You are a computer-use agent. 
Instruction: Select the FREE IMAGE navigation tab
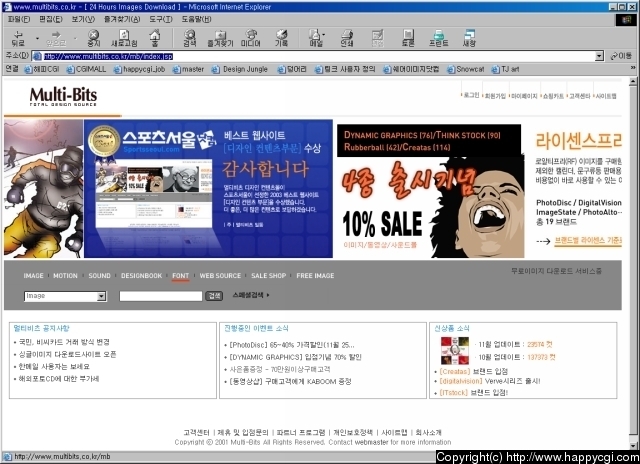coord(315,276)
